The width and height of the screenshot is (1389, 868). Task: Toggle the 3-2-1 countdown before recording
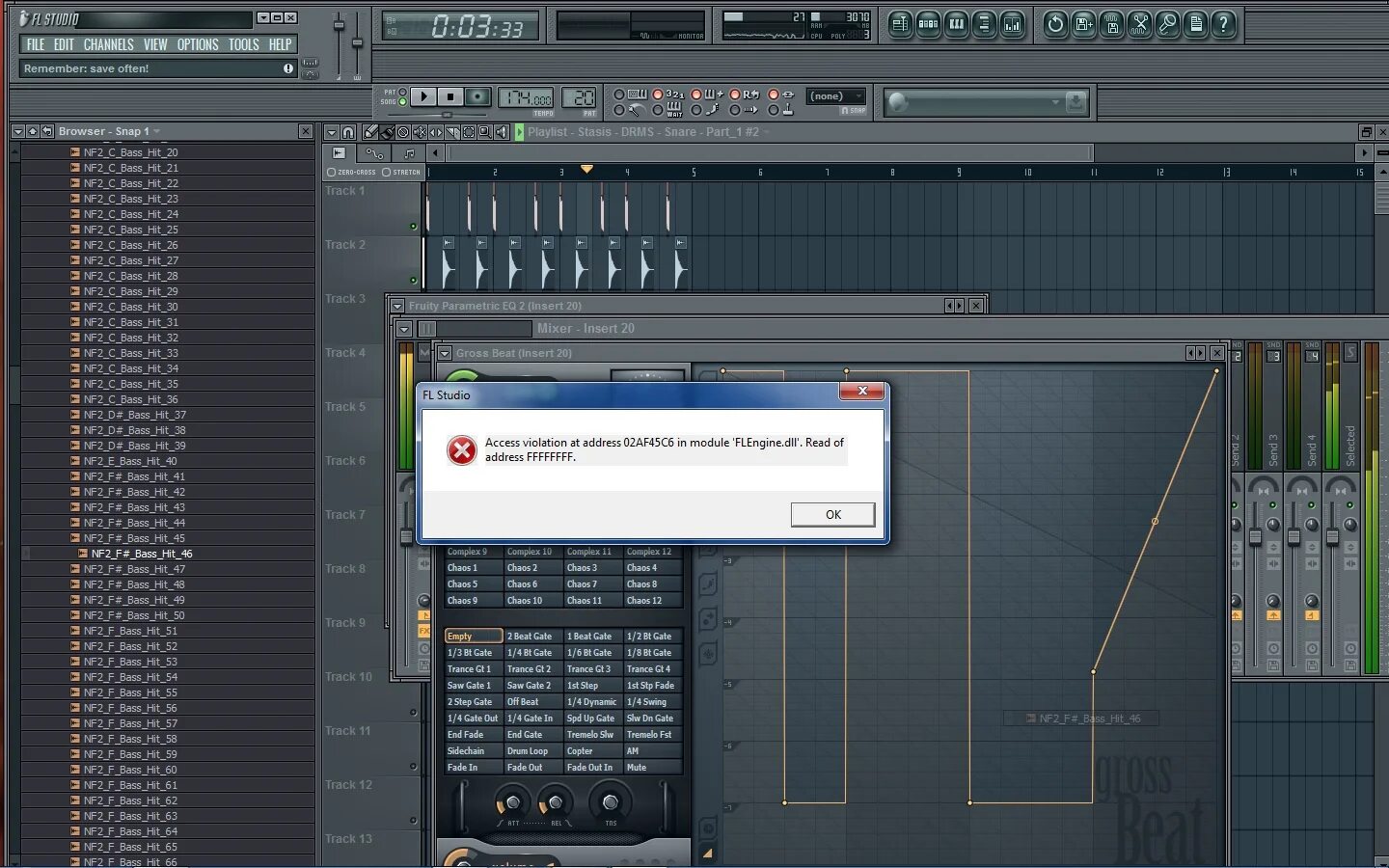667,95
